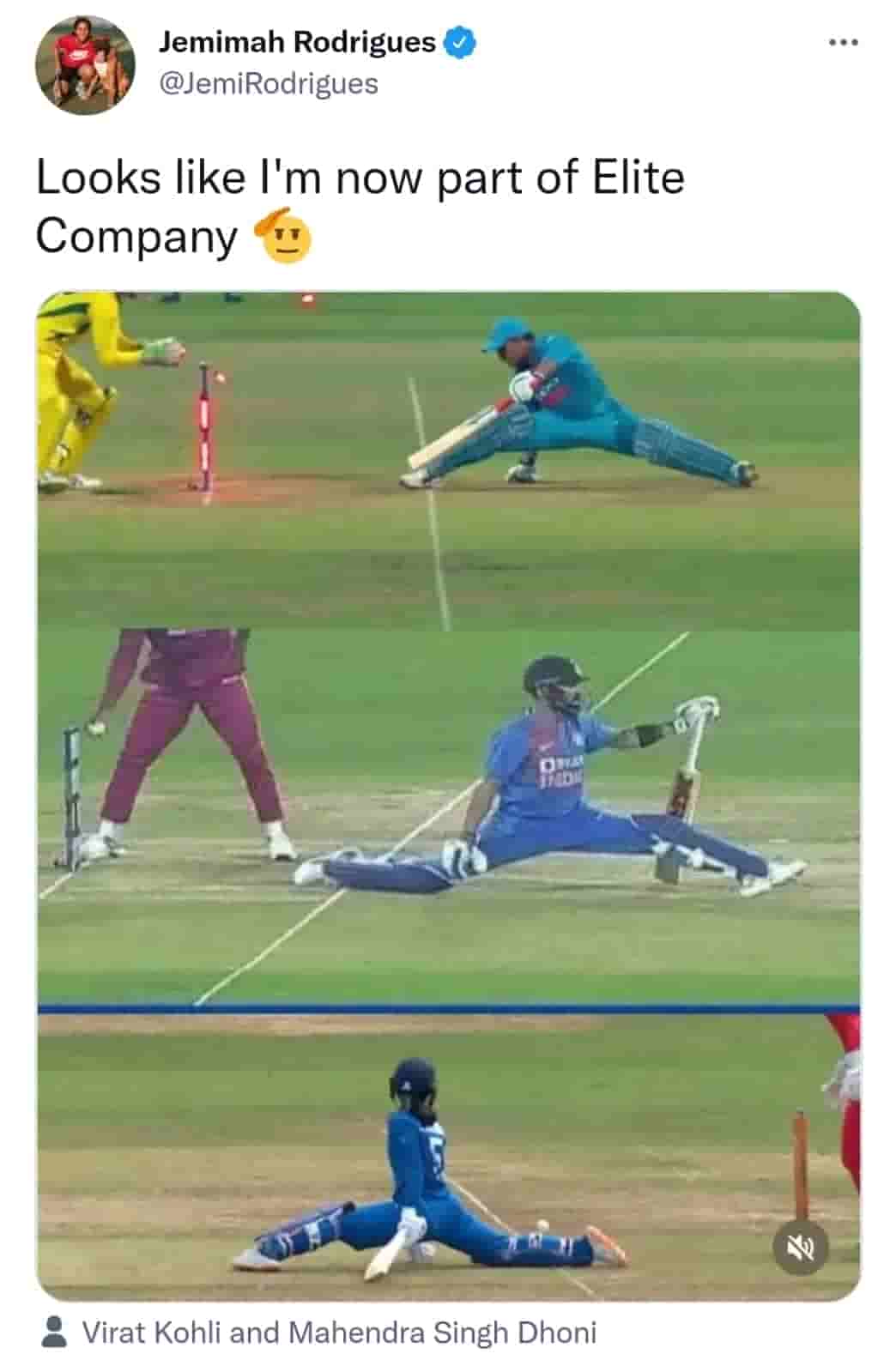The image size is (896, 1372).
Task: Select the tweet text about Elite Company
Action: pos(360,207)
